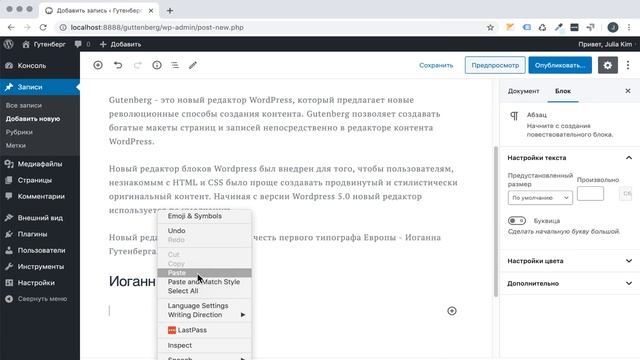Reload the page in browser
This screenshot has width=640, height=360.
point(43,27)
